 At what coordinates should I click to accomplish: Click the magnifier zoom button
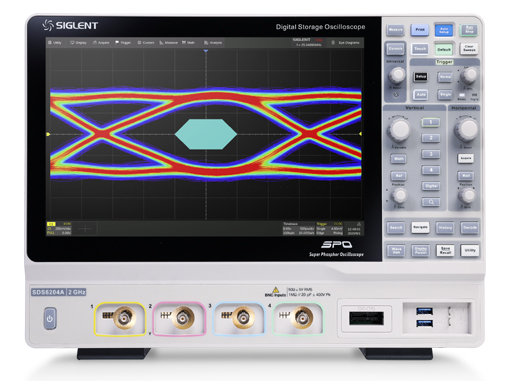pos(431,202)
